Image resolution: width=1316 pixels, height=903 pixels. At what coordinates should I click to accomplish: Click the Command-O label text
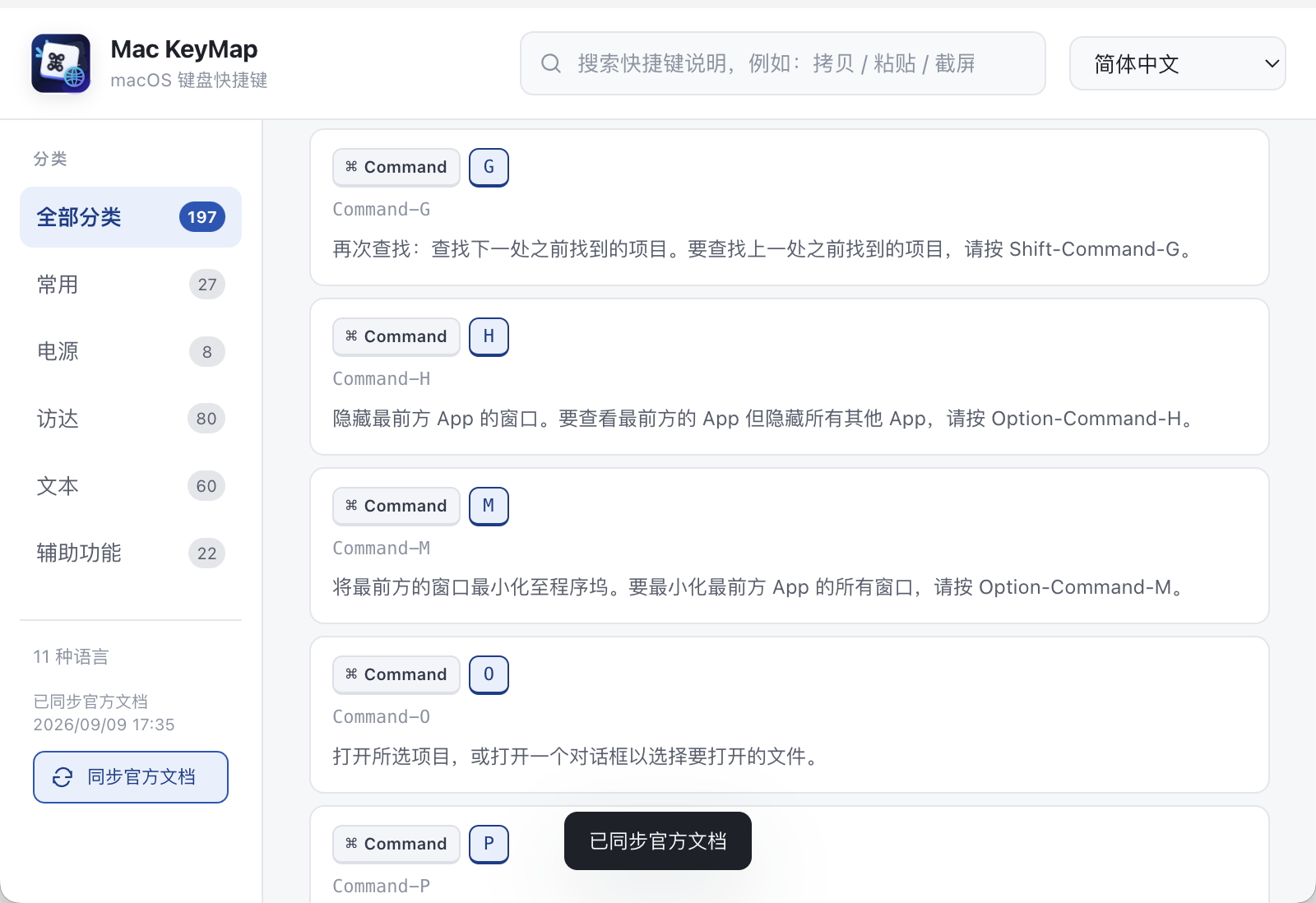[x=382, y=717]
